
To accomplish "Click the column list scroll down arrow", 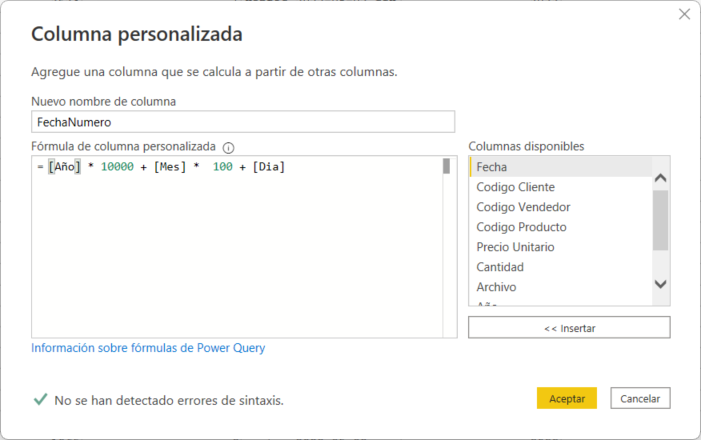I will click(660, 284).
